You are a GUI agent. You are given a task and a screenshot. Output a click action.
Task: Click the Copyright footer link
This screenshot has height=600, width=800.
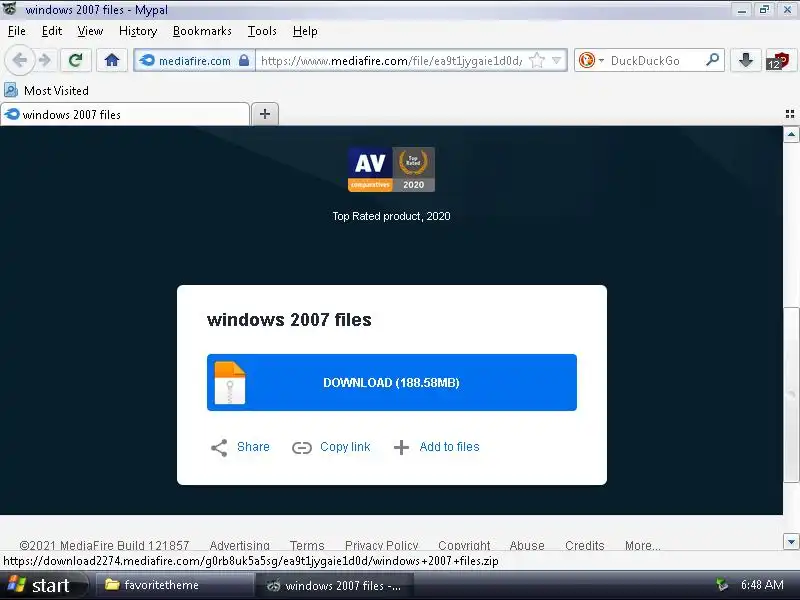tap(464, 545)
